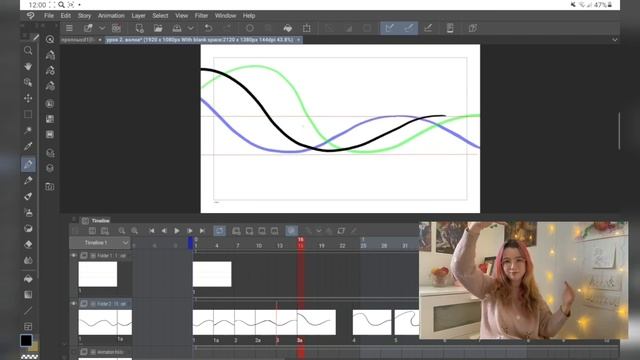The width and height of the screenshot is (640, 360).
Task: Select the Move layer tool
Action: pos(28,98)
